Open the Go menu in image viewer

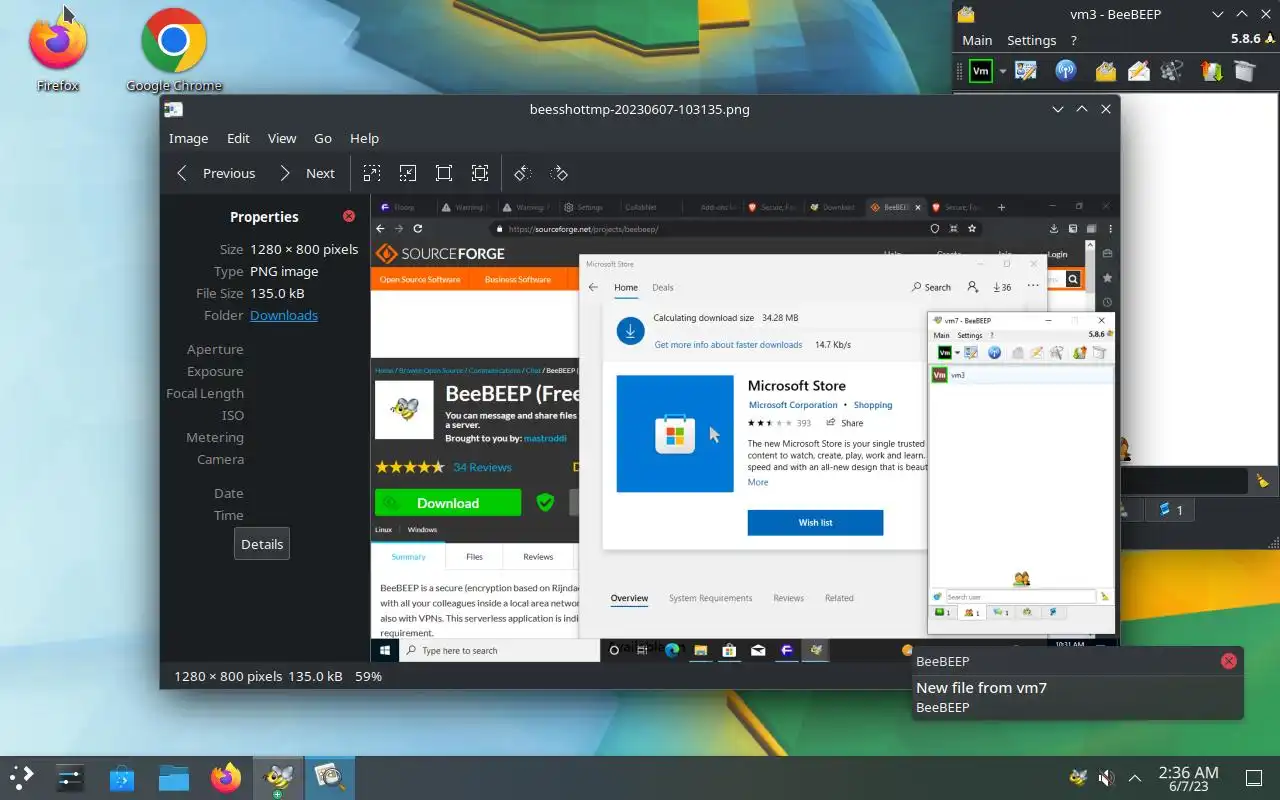[x=323, y=138]
